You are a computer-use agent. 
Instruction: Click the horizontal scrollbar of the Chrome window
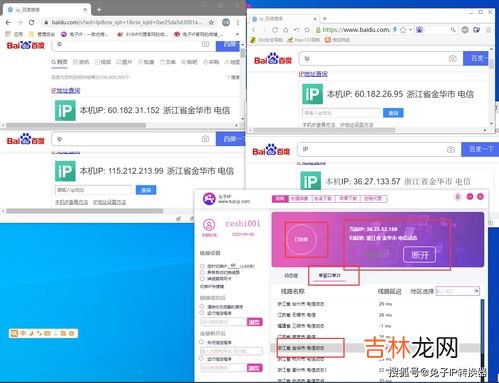76,125
